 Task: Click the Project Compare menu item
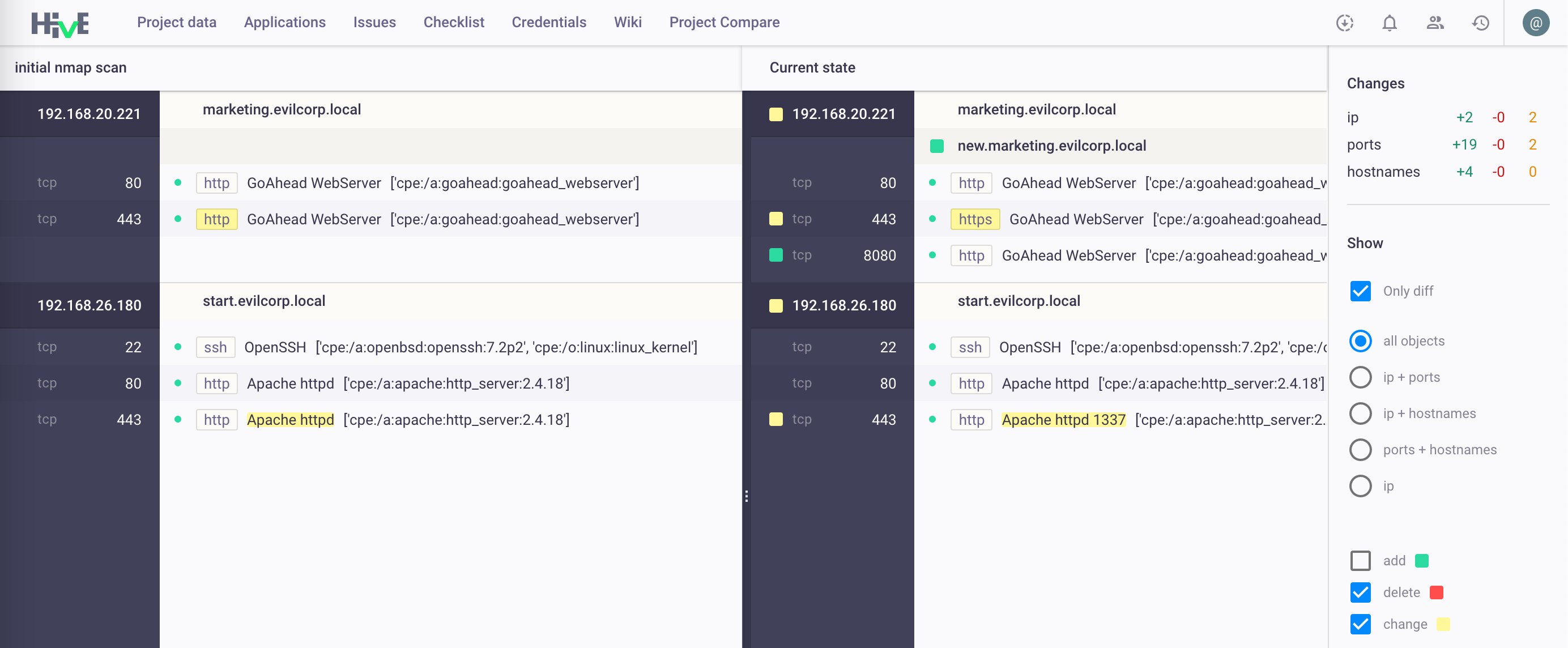coord(724,22)
